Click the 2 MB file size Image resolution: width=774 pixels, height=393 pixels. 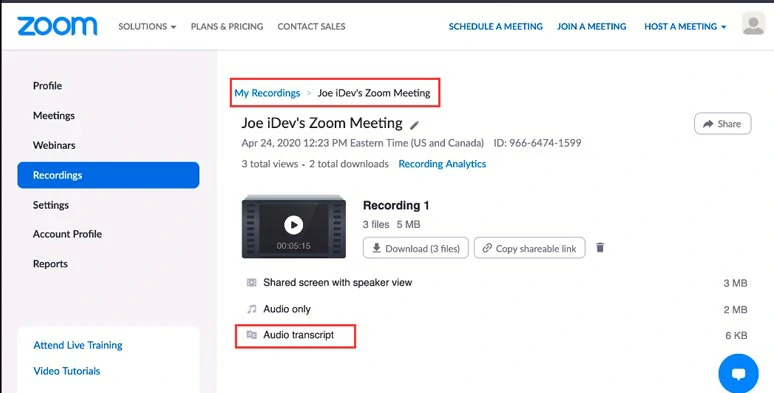pyautogui.click(x=735, y=310)
